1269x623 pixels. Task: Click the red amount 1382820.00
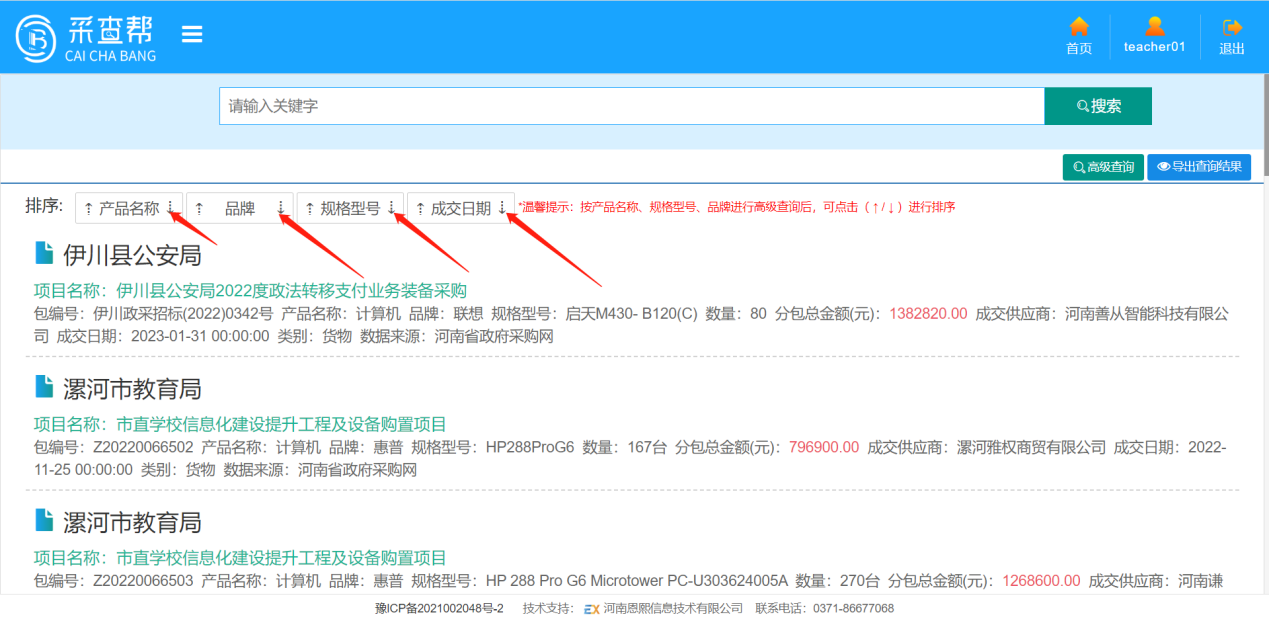coord(926,313)
